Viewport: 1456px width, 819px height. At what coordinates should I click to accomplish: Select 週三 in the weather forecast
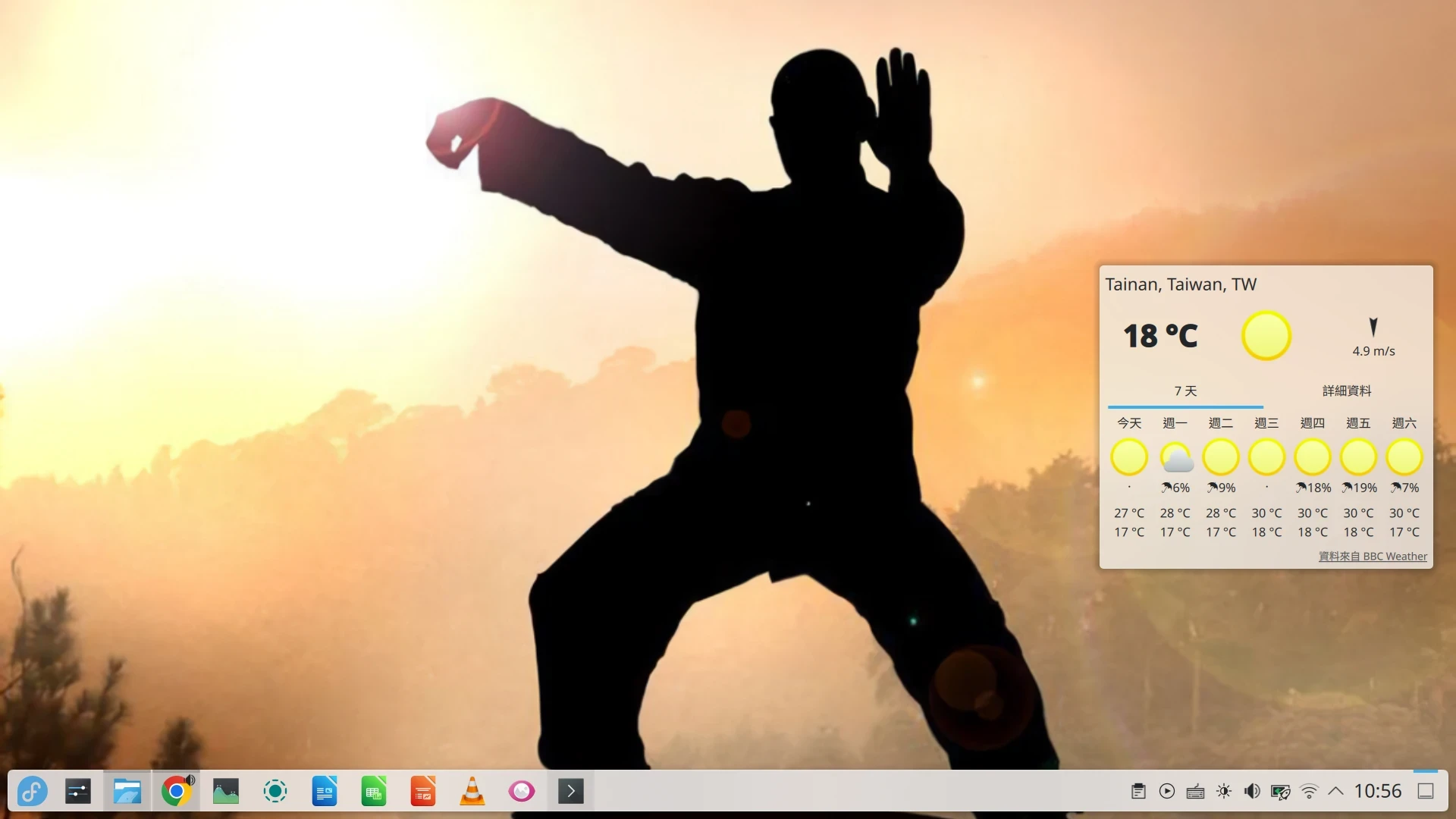[x=1266, y=423]
